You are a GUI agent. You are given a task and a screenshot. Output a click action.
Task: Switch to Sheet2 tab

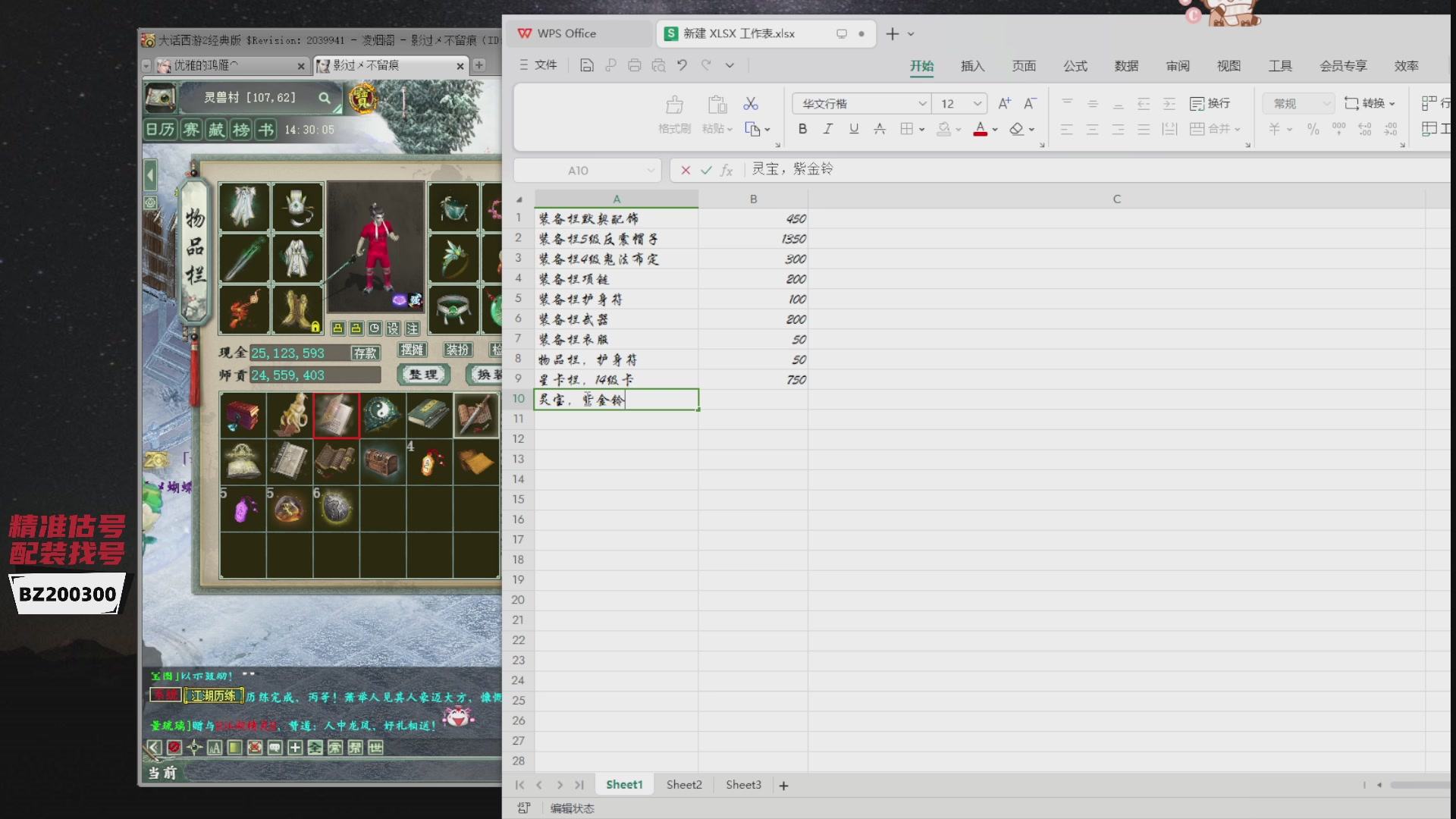(684, 786)
